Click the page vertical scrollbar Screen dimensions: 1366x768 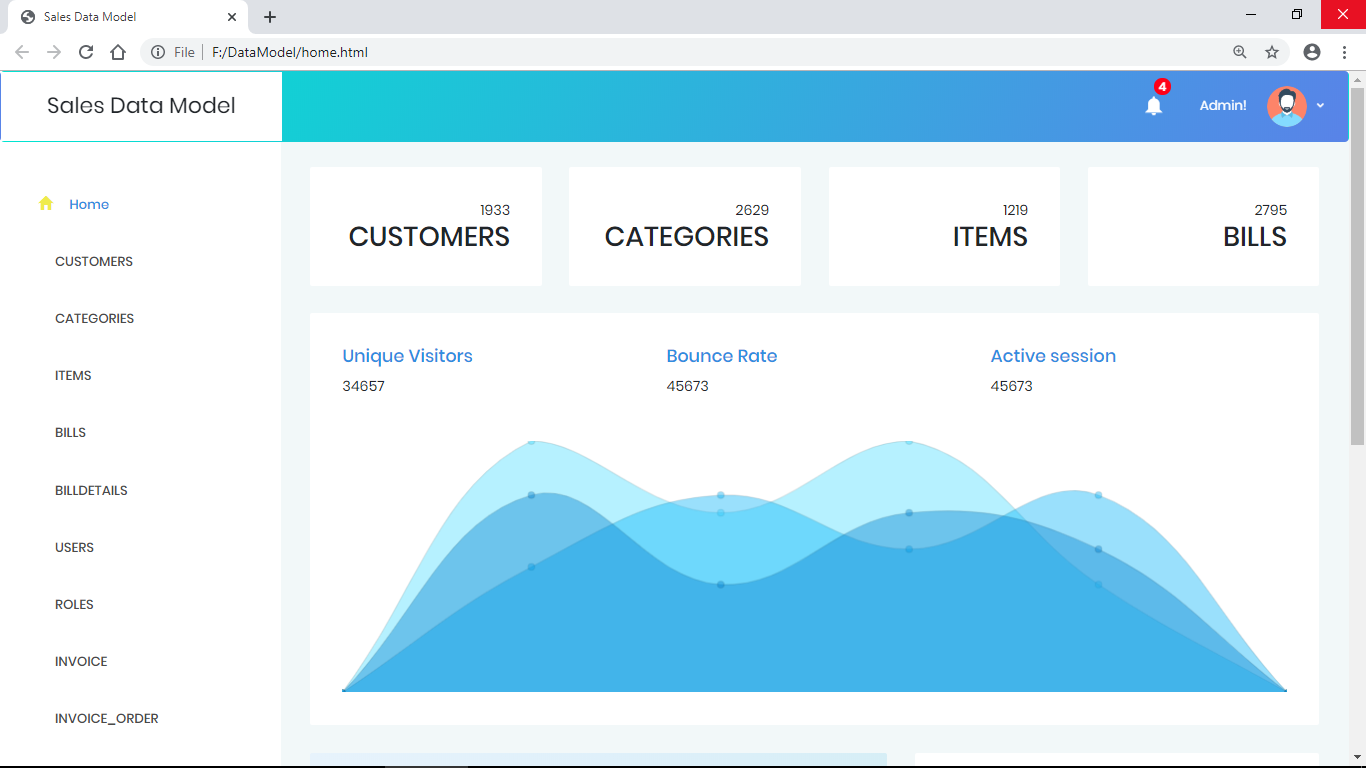(1357, 268)
